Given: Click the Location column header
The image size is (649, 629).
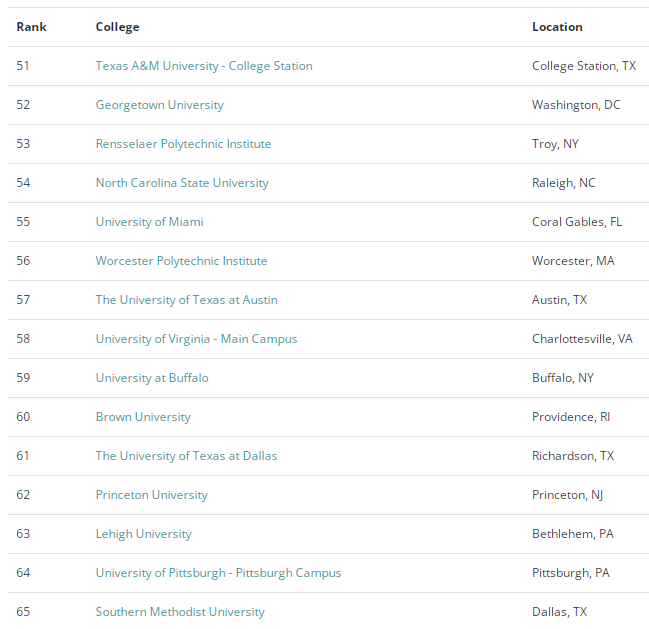Looking at the screenshot, I should [x=557, y=27].
